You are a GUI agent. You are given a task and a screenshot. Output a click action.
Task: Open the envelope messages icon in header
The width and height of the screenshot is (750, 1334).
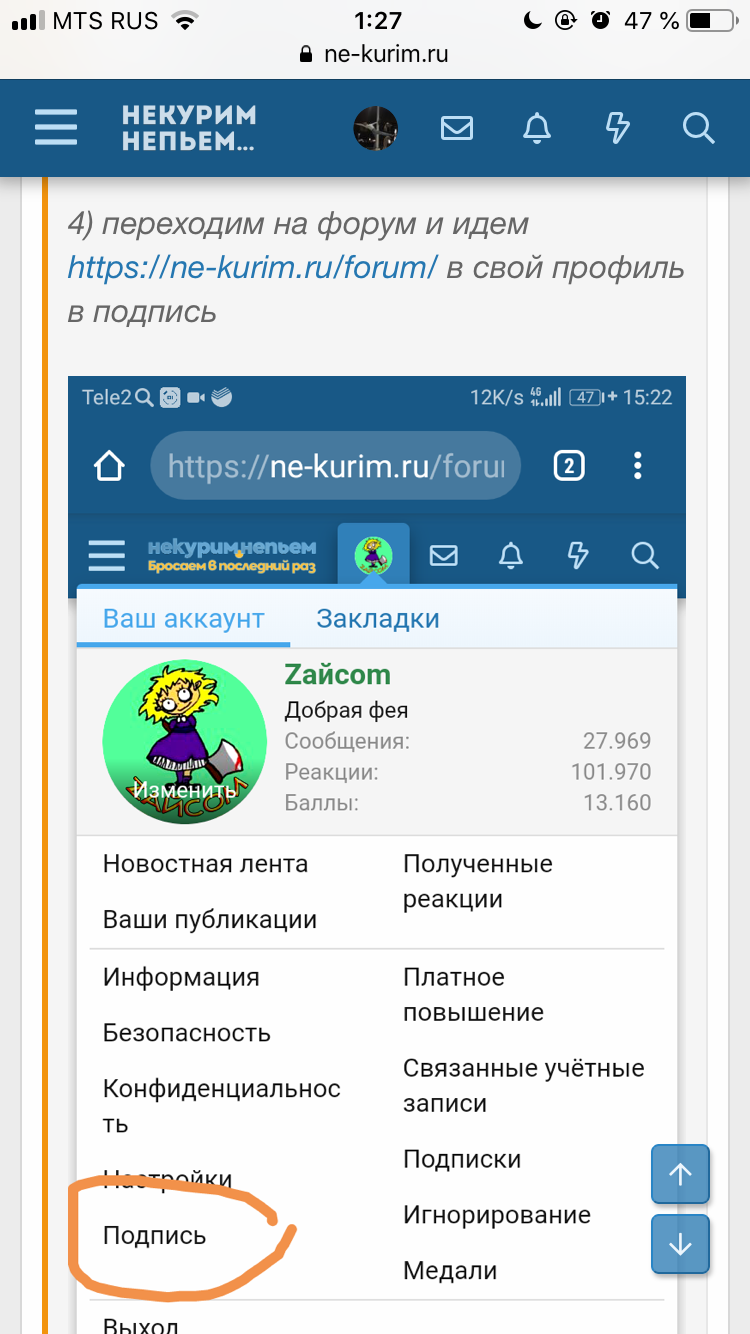[457, 128]
